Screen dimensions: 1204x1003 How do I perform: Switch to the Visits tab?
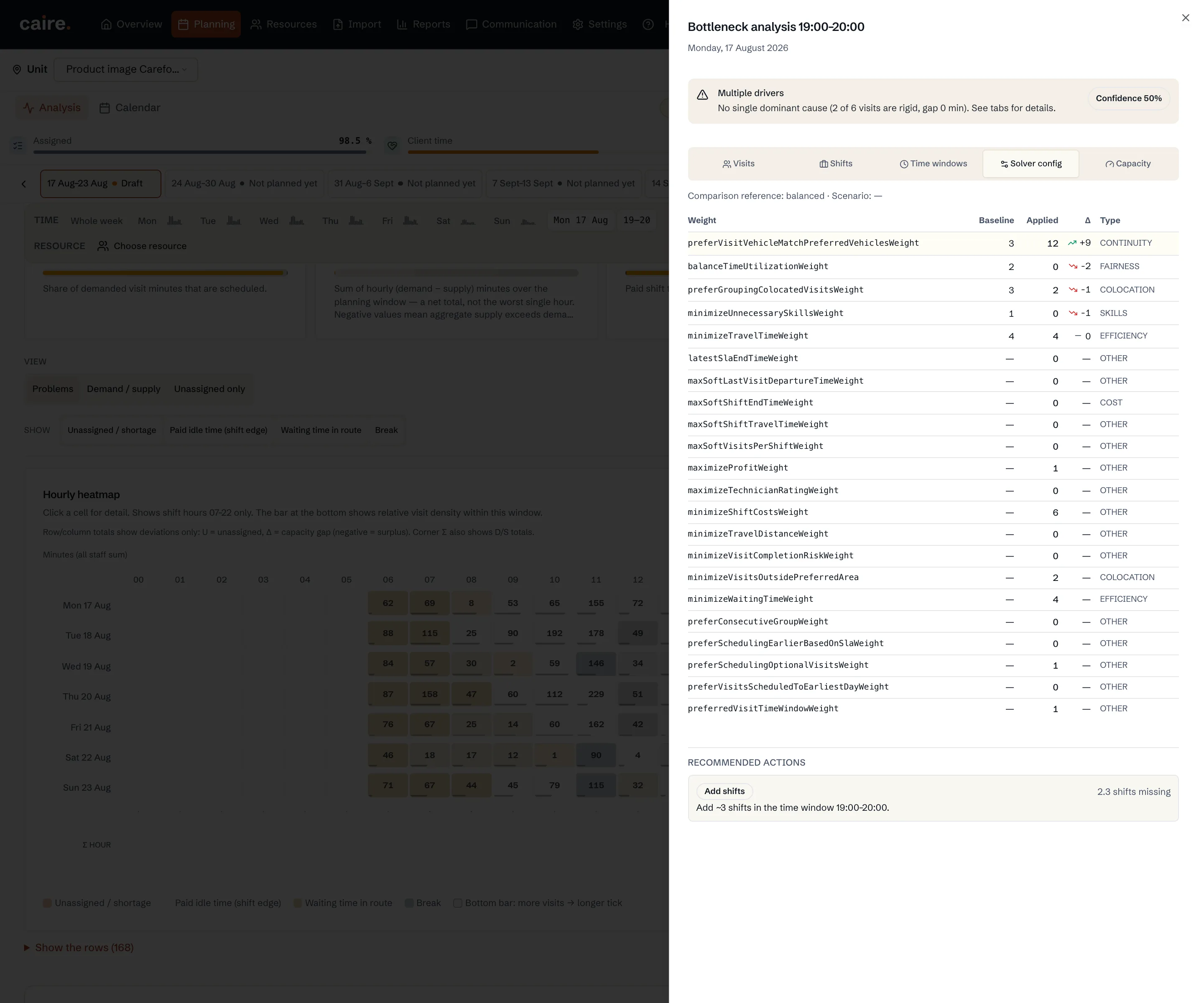(x=738, y=164)
